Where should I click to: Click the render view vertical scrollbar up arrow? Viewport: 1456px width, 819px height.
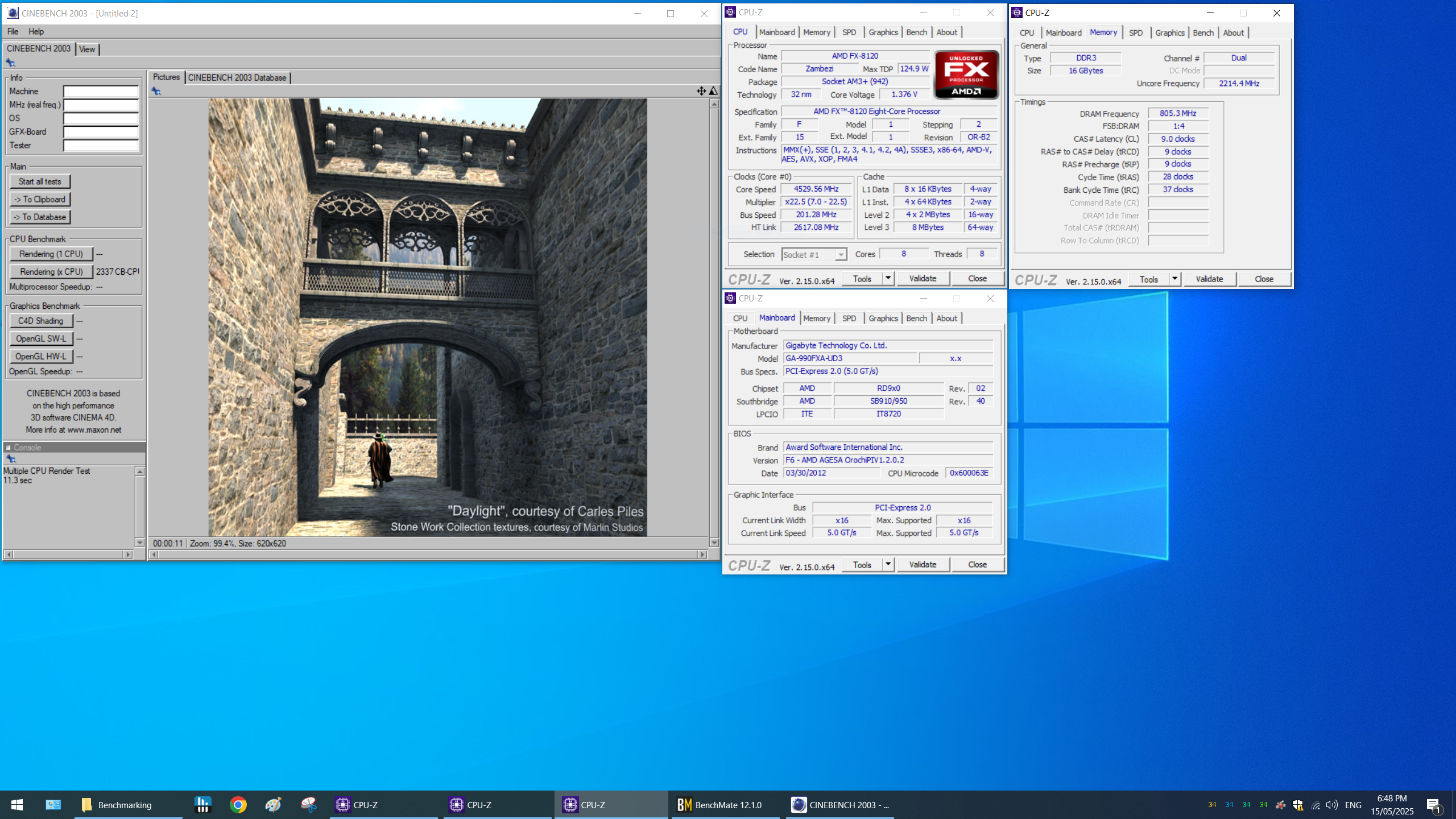click(714, 104)
